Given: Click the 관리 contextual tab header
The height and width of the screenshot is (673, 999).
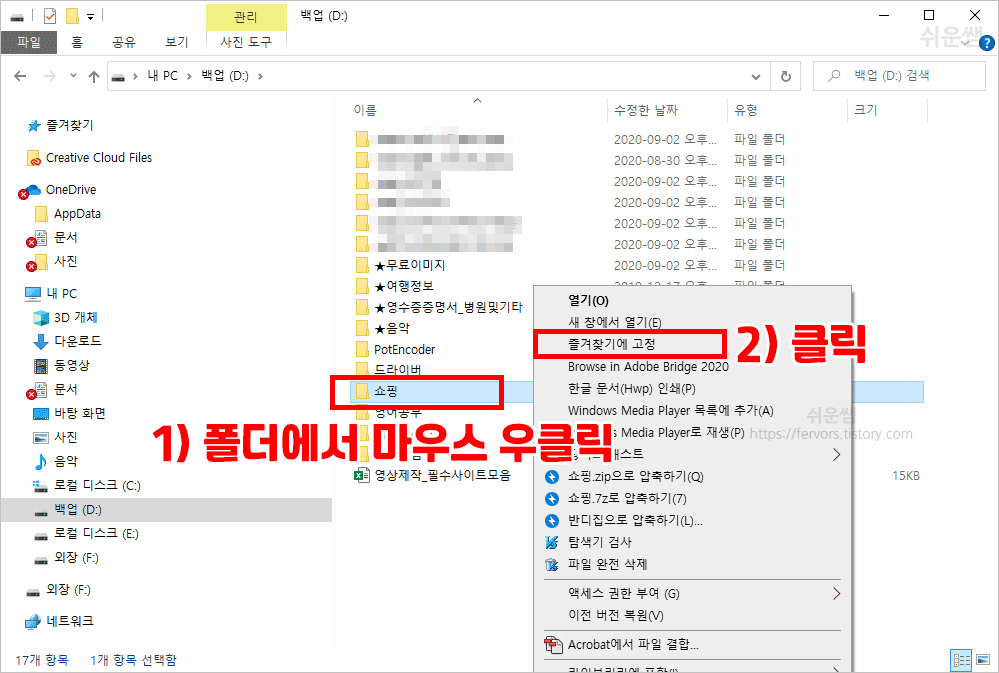Looking at the screenshot, I should (246, 17).
